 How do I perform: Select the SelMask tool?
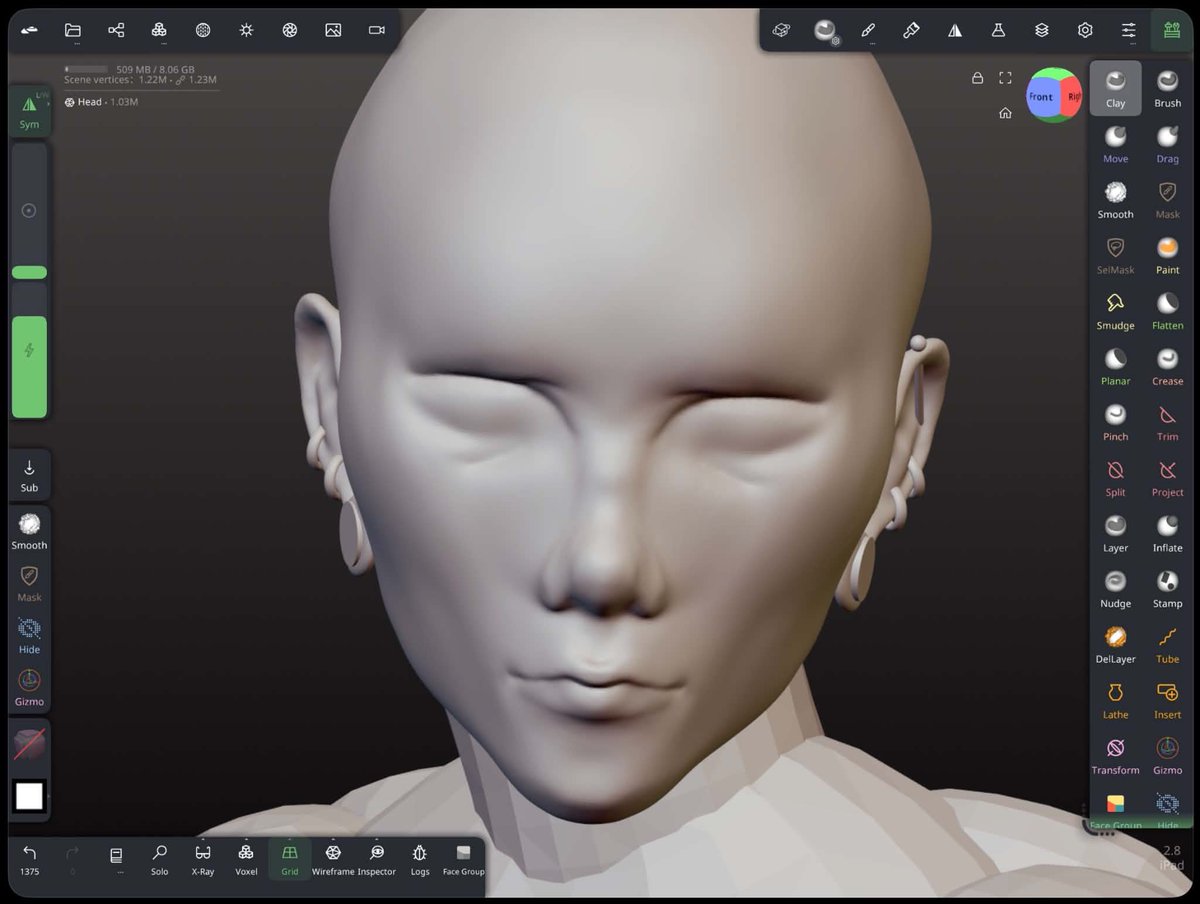[x=1116, y=255]
